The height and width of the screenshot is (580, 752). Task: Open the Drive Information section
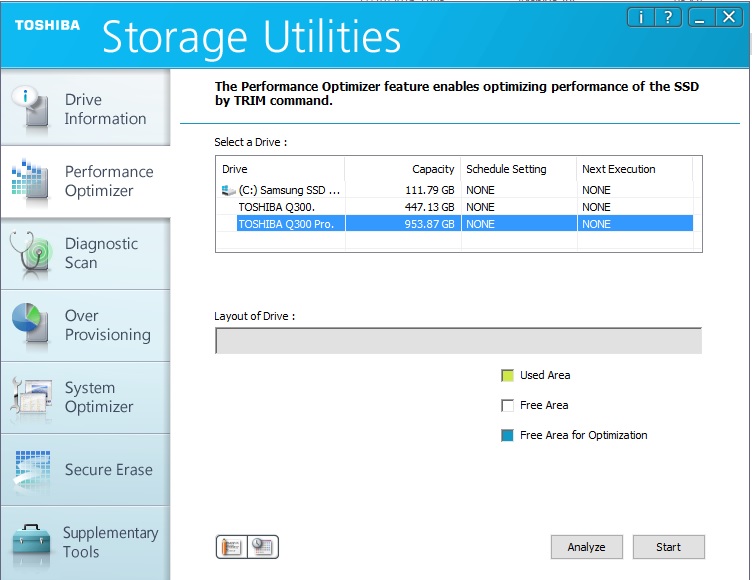click(x=85, y=107)
